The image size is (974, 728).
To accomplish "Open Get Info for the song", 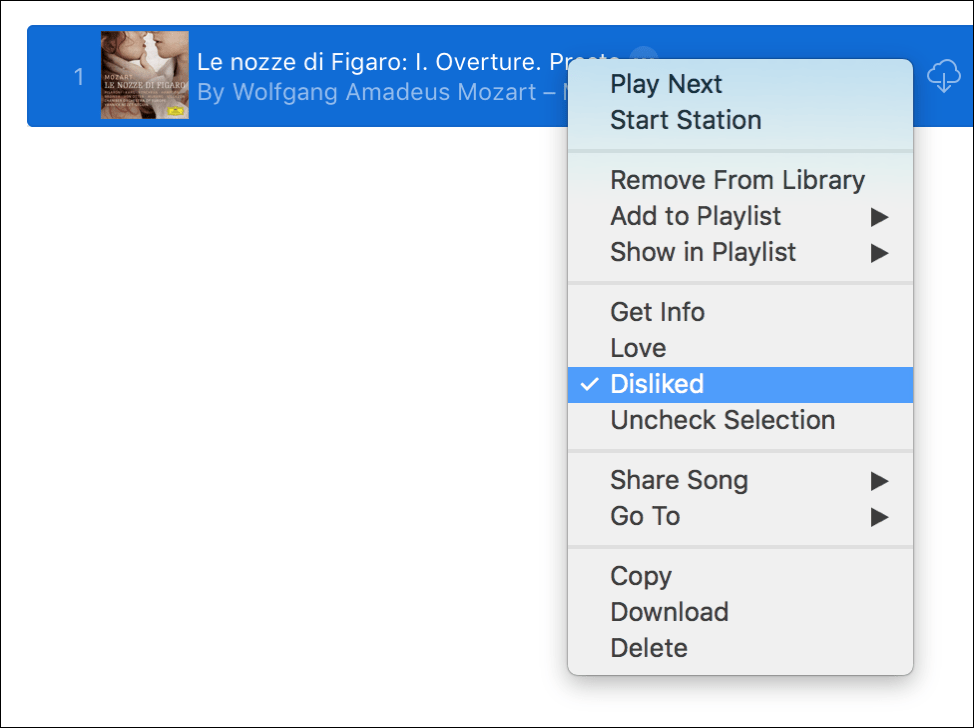I will pyautogui.click(x=657, y=312).
